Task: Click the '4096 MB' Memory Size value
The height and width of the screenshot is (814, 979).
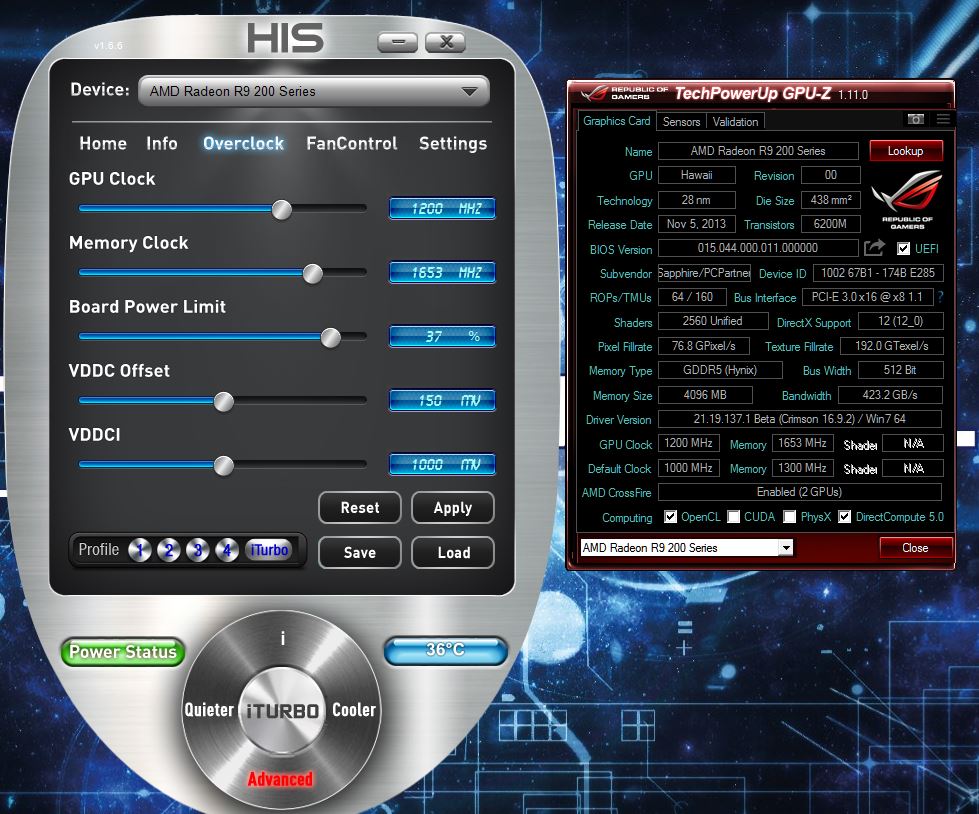Action: (706, 395)
